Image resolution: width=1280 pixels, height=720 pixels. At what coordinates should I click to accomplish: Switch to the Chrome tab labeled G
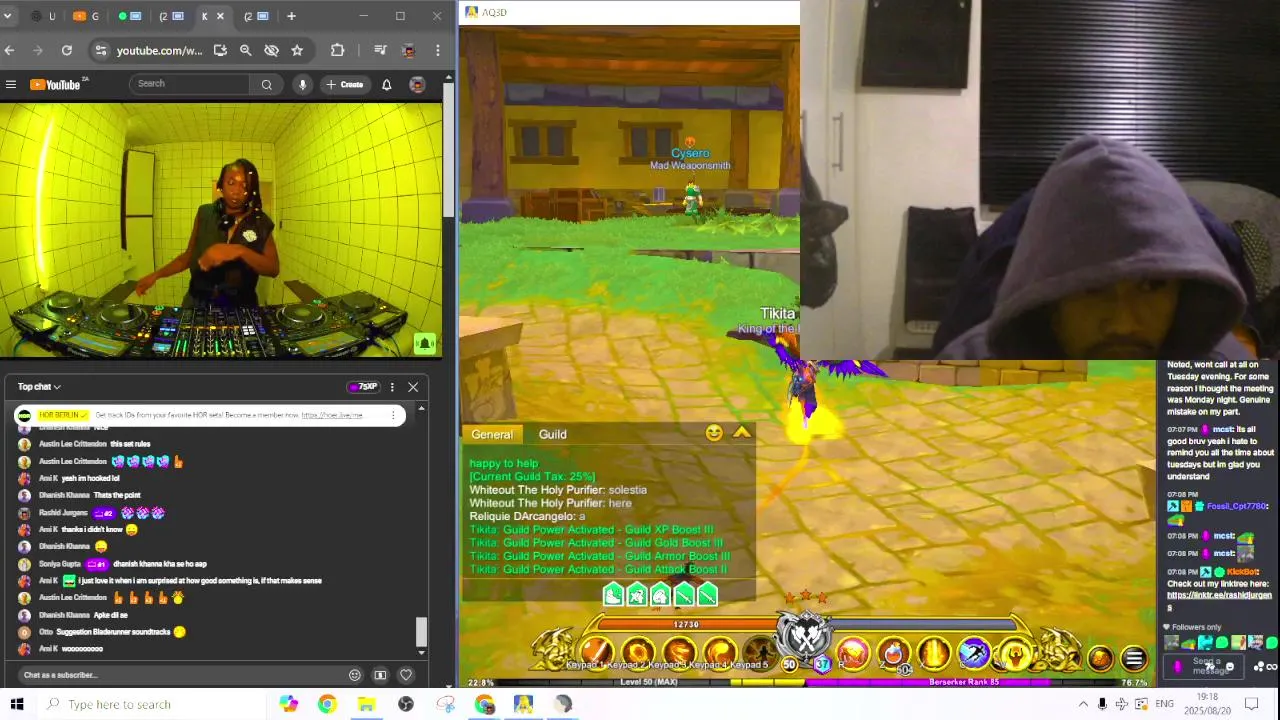pos(87,16)
